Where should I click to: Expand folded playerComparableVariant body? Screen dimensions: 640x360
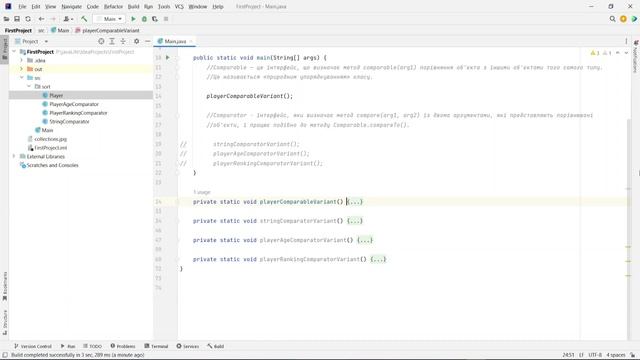pyautogui.click(x=355, y=202)
